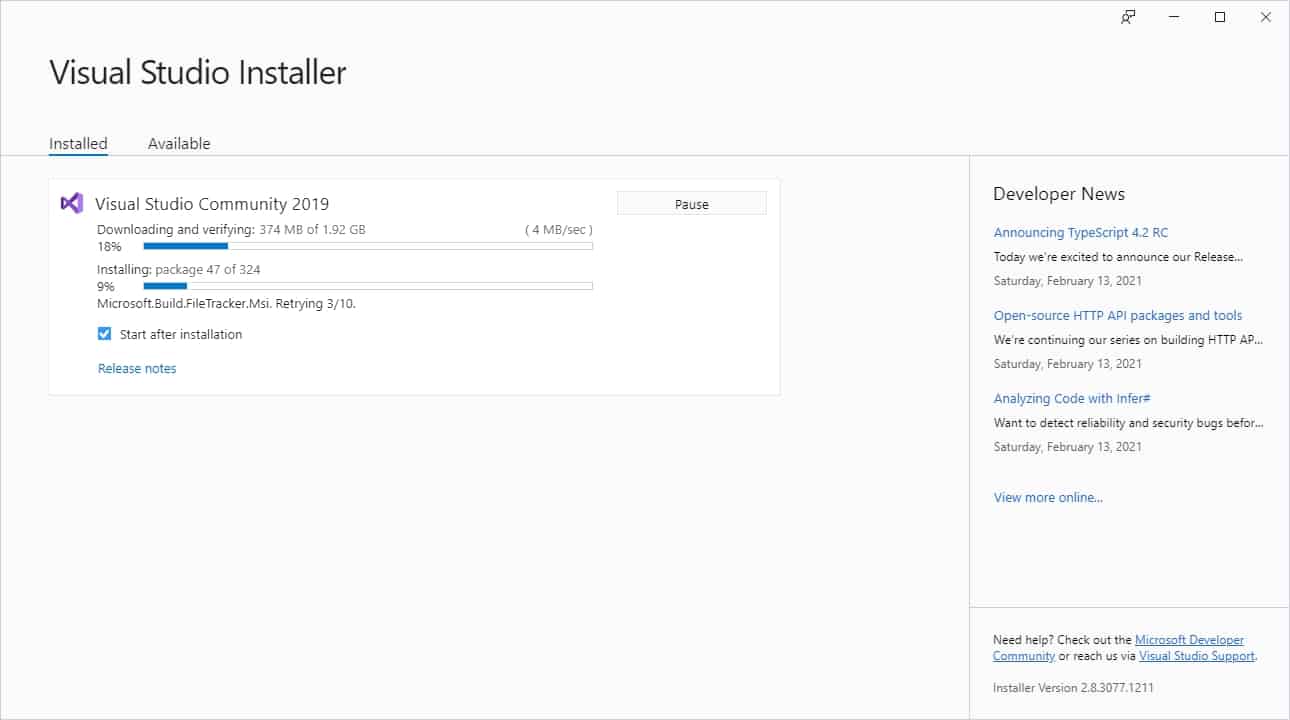Click the Visual Studio Community purple logo icon
The height and width of the screenshot is (720, 1290).
tap(71, 203)
